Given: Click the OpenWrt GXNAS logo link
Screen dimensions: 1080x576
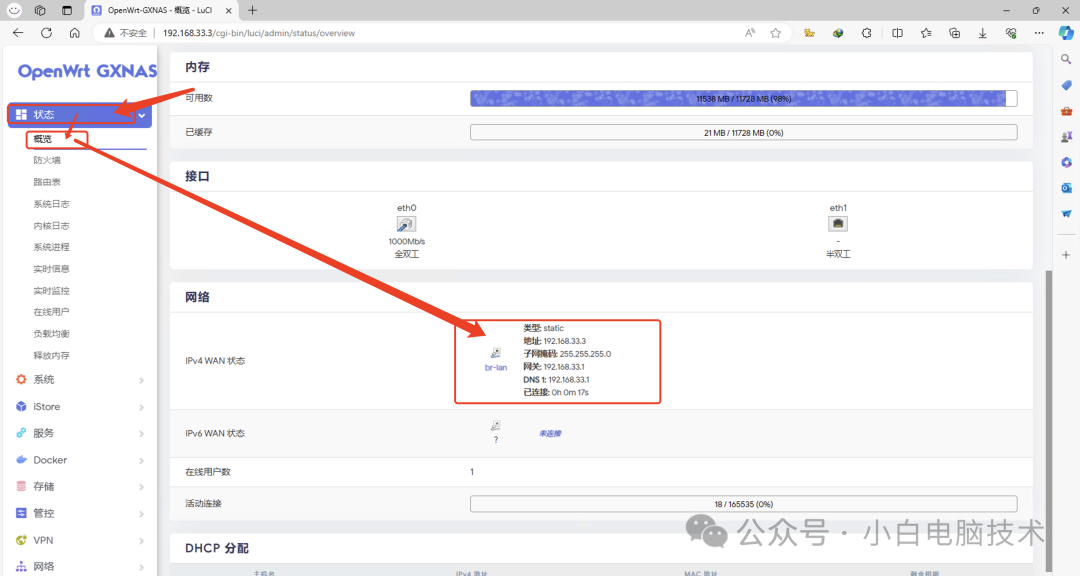Looking at the screenshot, I should pyautogui.click(x=87, y=71).
